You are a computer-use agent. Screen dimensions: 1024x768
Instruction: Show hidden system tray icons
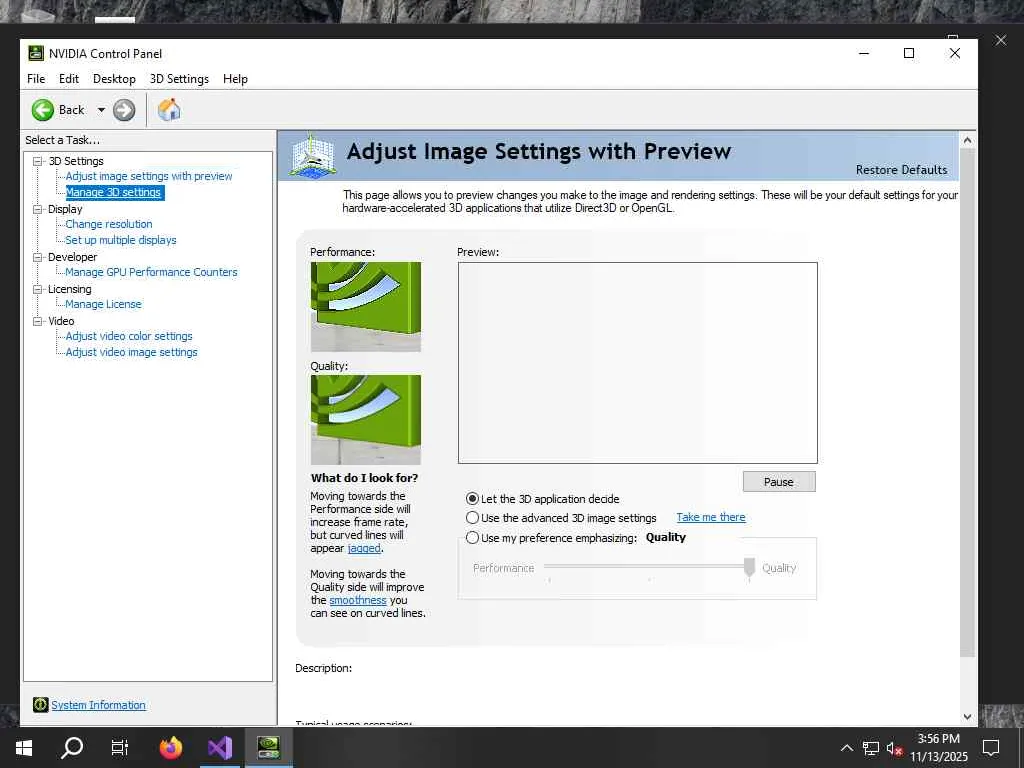(846, 748)
